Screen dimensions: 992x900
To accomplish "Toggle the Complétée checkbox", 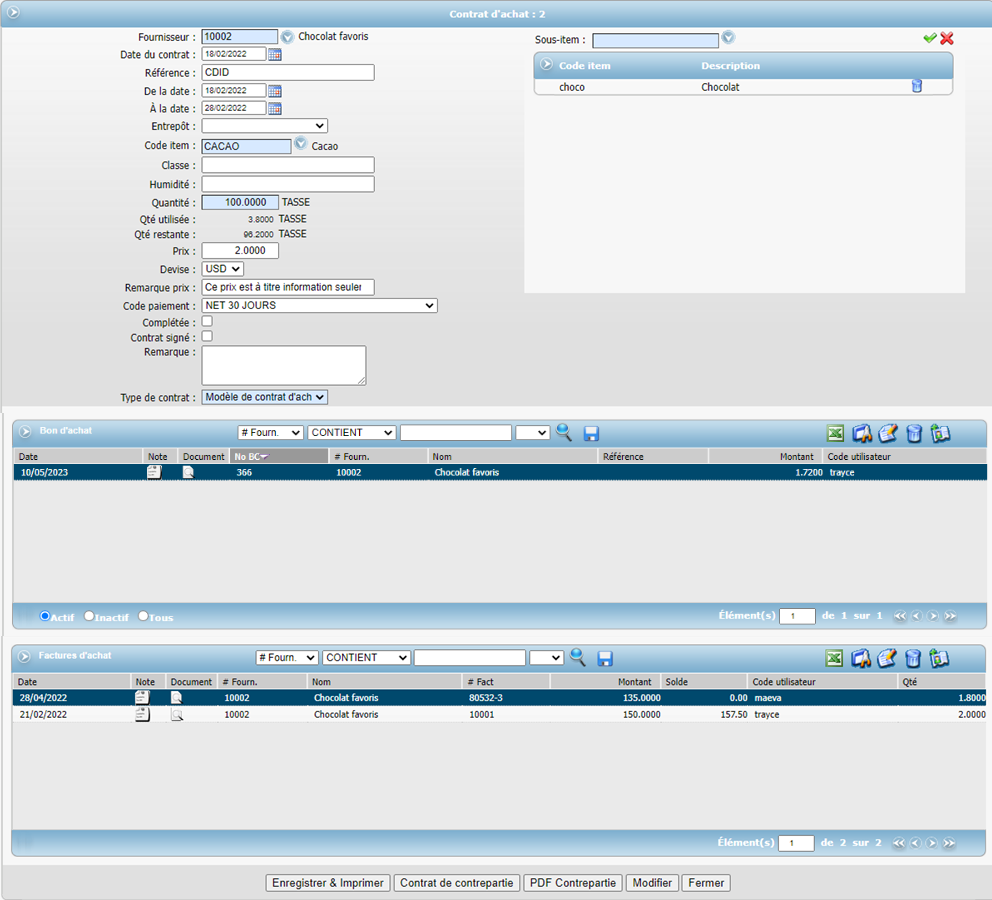I will [207, 322].
